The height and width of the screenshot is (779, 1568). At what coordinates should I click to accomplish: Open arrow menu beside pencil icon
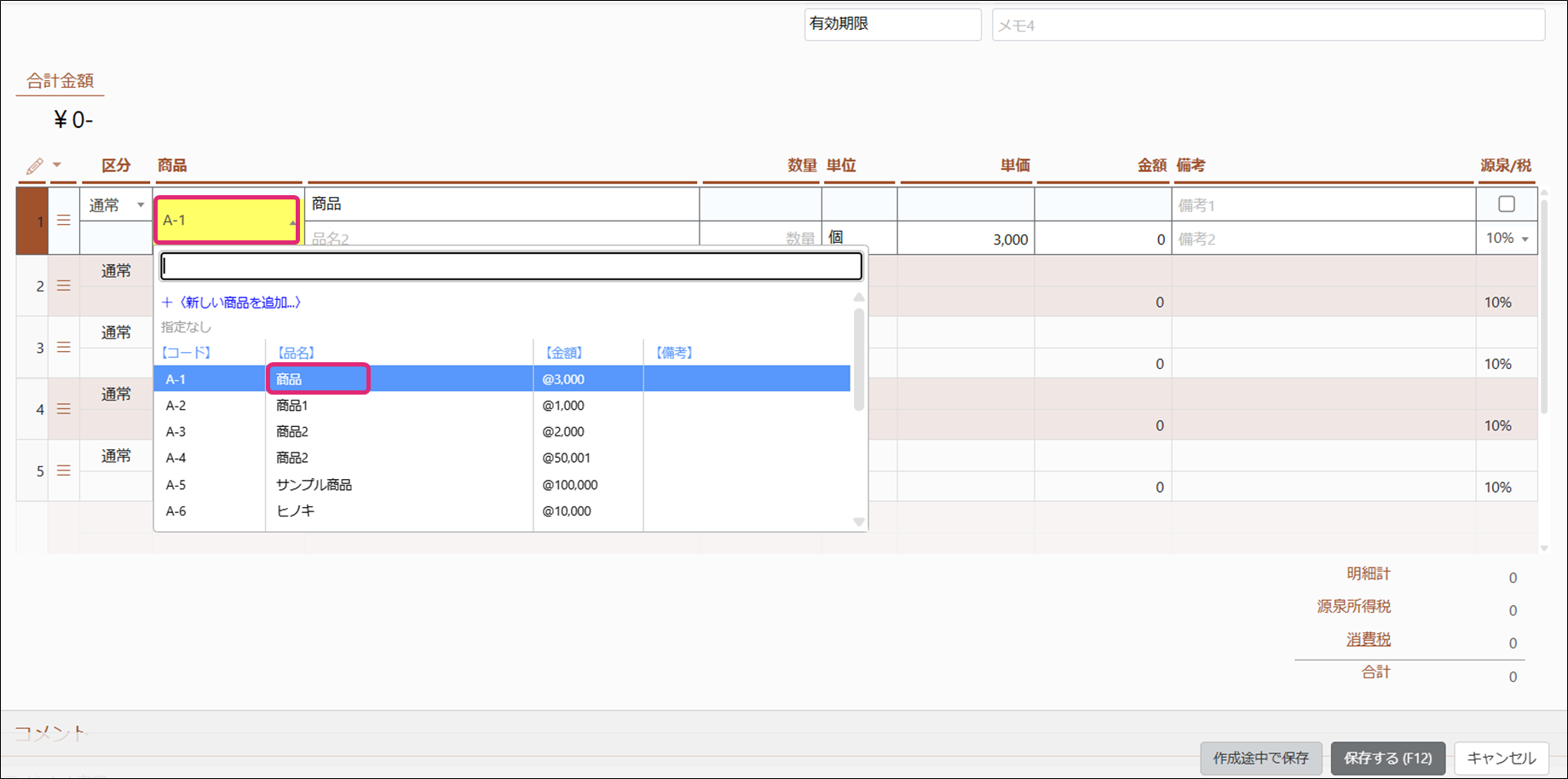[x=57, y=165]
